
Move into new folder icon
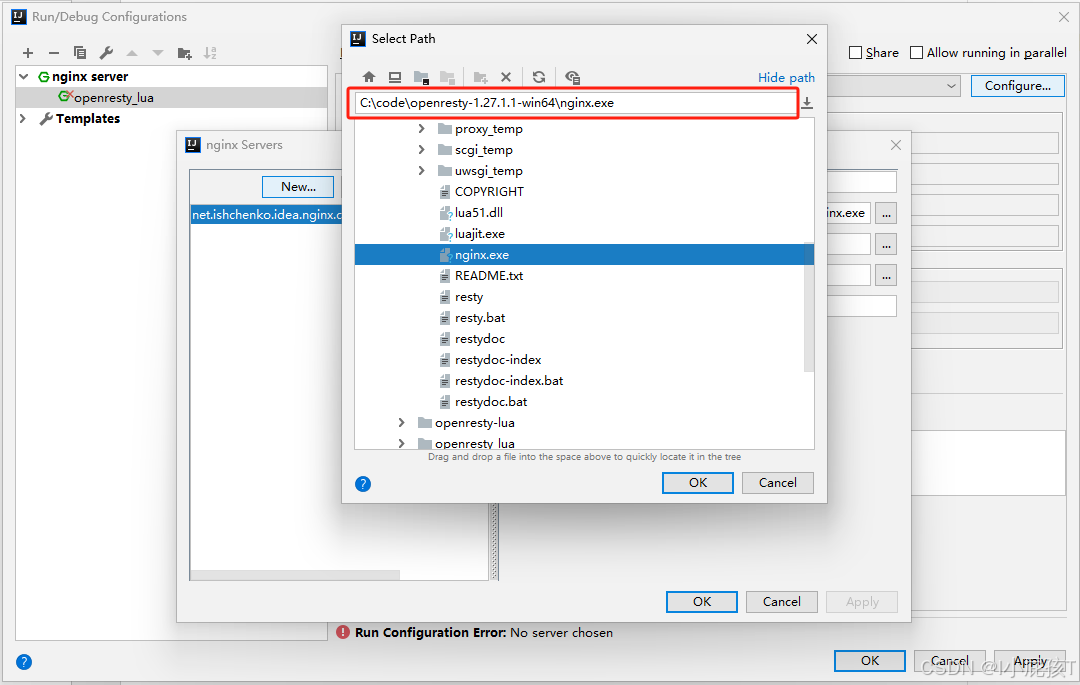click(x=185, y=53)
